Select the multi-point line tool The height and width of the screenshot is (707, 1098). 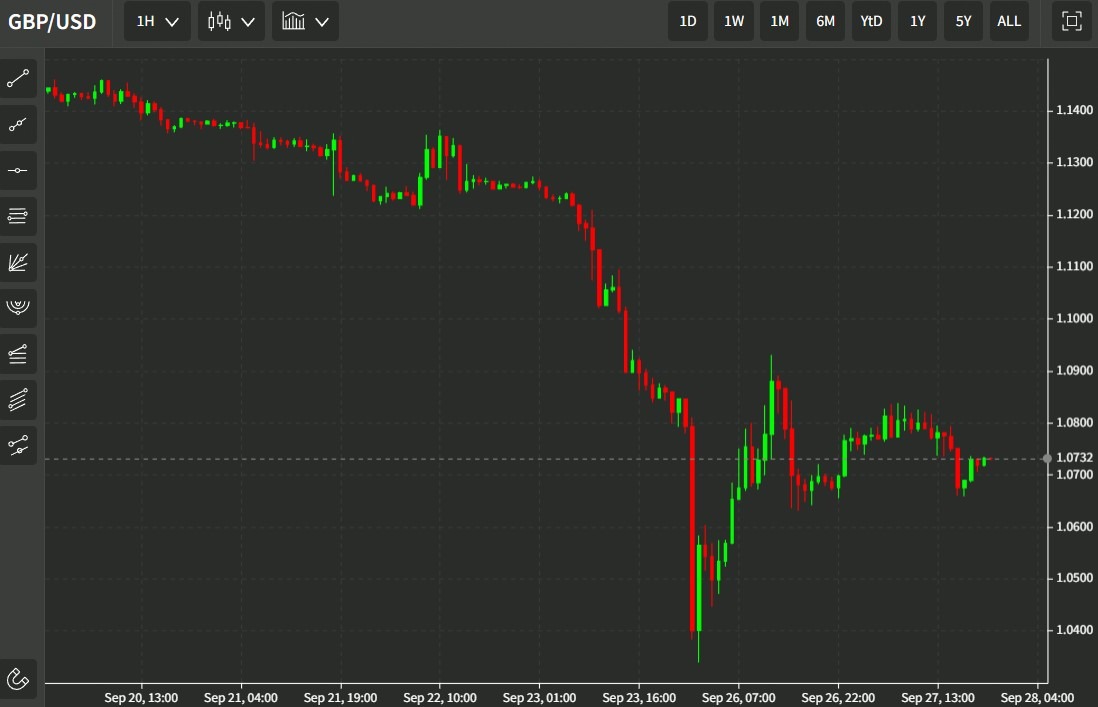(x=18, y=125)
